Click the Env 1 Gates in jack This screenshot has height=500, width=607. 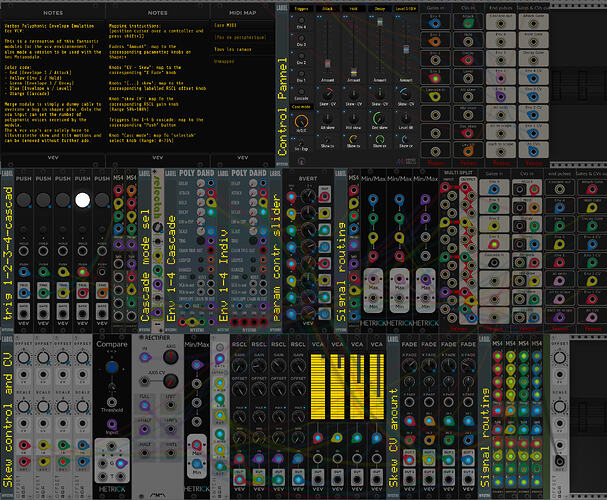435,78
